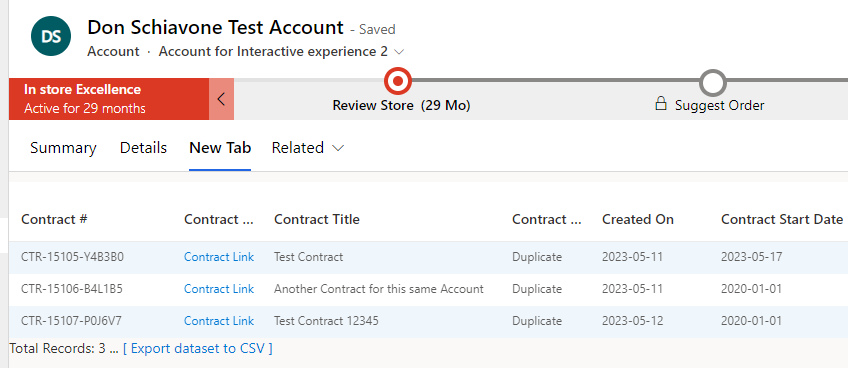The width and height of the screenshot is (848, 368).
Task: Open the Review Store (29 Mo) stage label
Action: click(x=401, y=105)
